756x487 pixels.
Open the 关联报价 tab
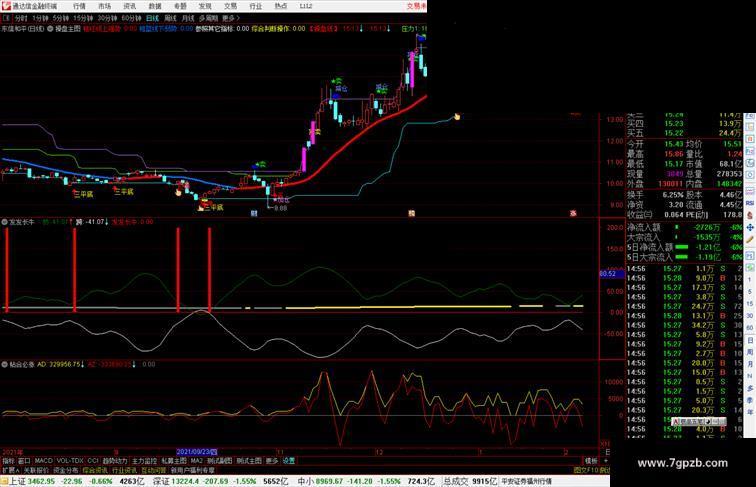(36, 470)
